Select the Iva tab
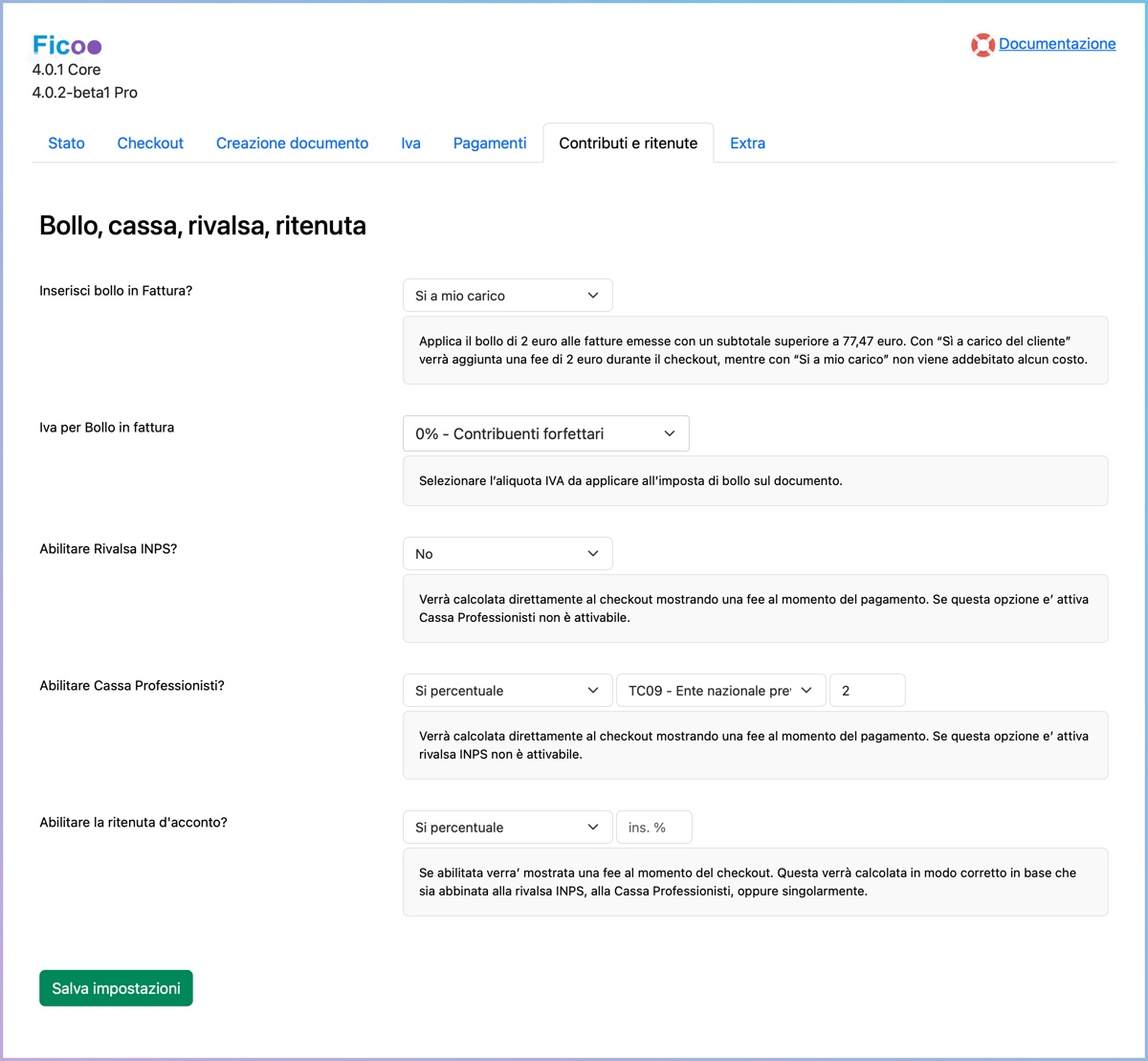This screenshot has height=1061, width=1148. 410,144
